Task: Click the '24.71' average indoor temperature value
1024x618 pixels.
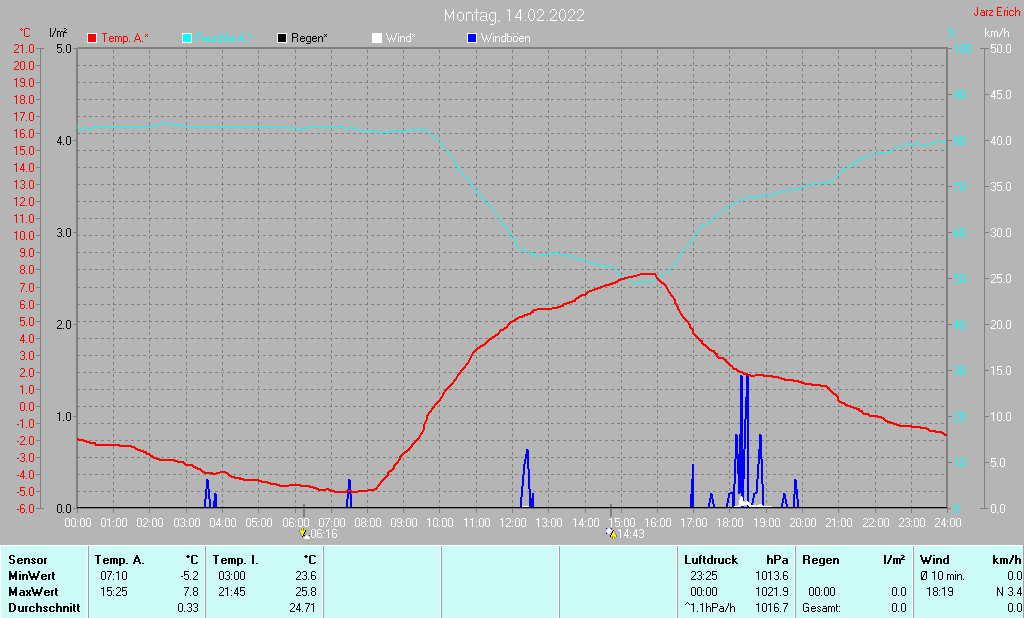Action: (x=303, y=608)
